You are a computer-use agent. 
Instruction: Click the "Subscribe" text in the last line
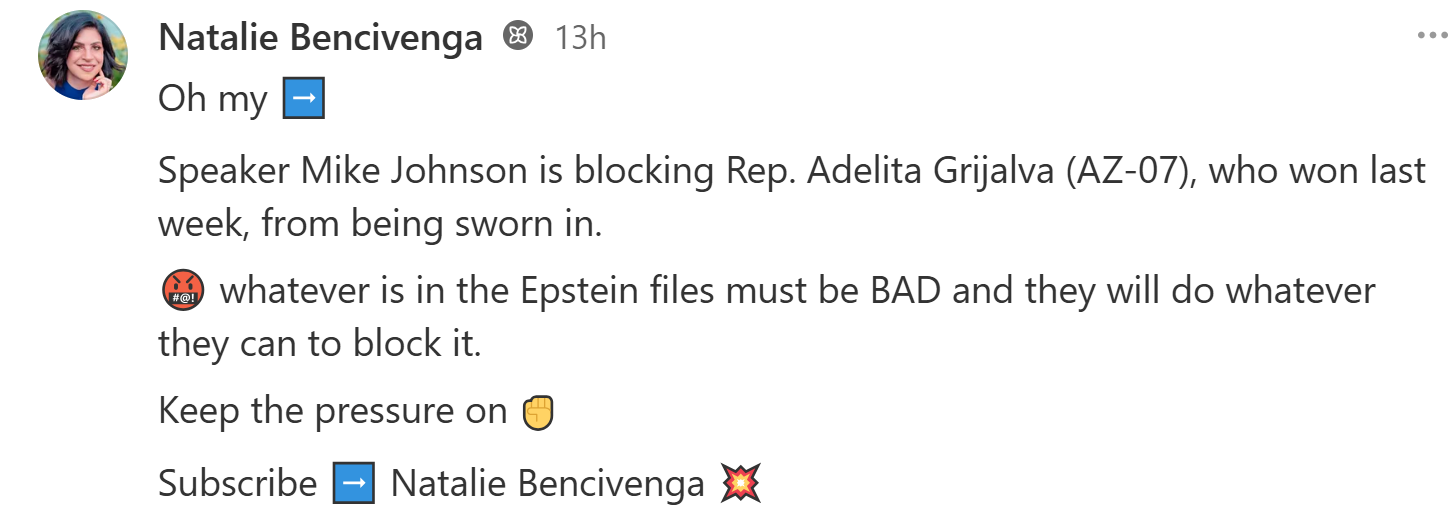coord(237,484)
